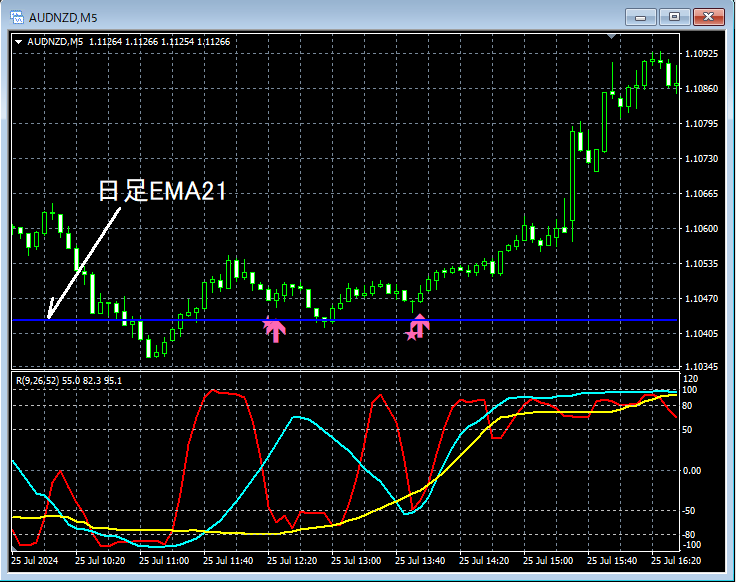The height and width of the screenshot is (582, 737).
Task: Click price label 1.10345 on the scale
Action: 702,366
